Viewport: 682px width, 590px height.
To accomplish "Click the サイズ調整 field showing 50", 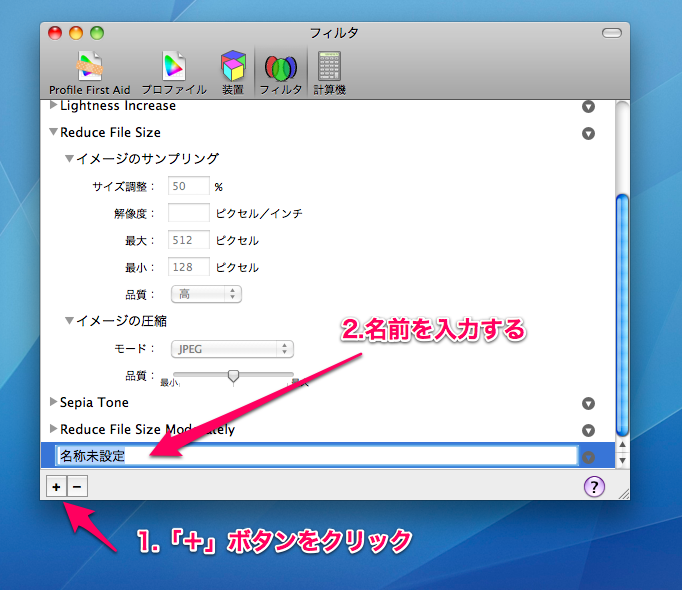I will pyautogui.click(x=189, y=186).
